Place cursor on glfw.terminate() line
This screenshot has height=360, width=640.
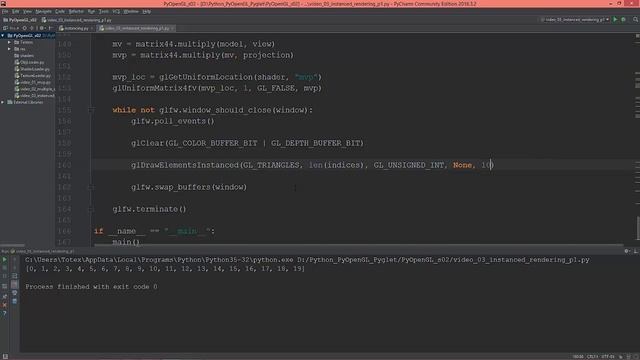(149, 209)
